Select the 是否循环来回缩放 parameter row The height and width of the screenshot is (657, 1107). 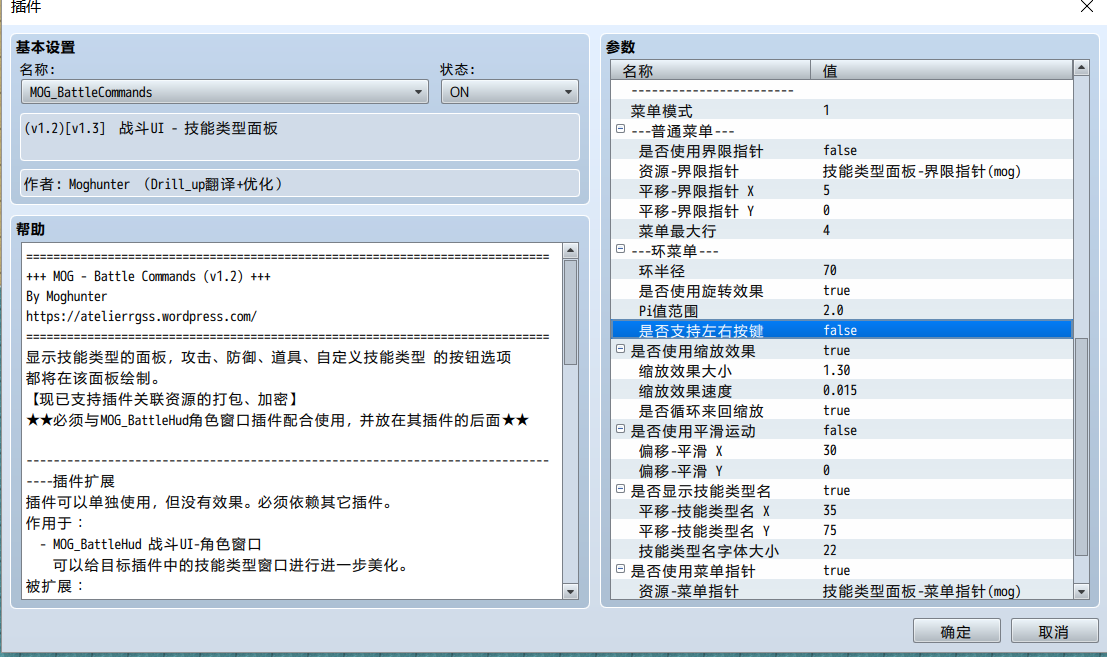842,411
